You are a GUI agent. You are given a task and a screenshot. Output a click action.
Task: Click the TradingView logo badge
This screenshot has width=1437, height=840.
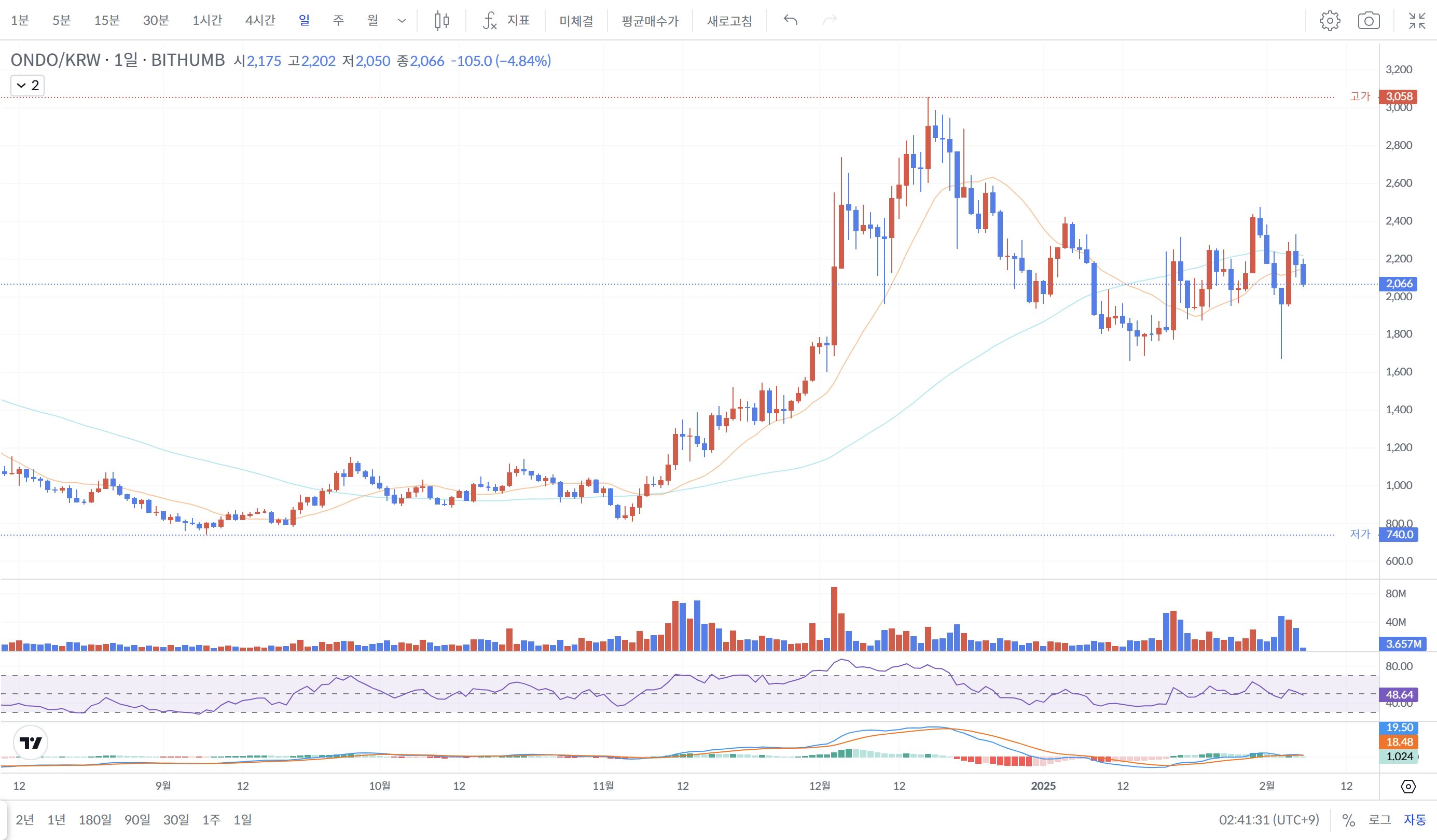[30, 743]
